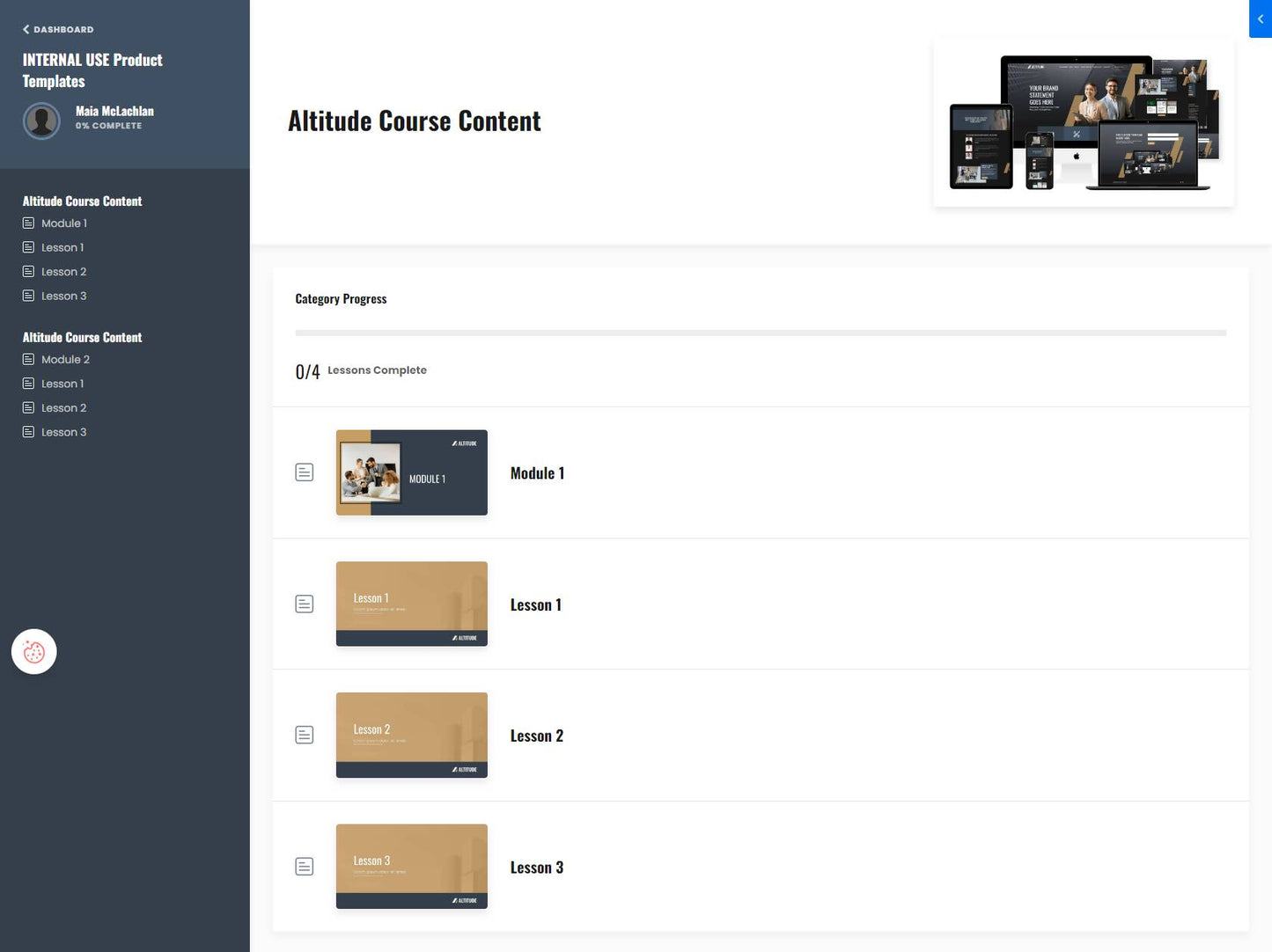The height and width of the screenshot is (952, 1272).
Task: Click the course devices mockup image
Action: [1084, 122]
